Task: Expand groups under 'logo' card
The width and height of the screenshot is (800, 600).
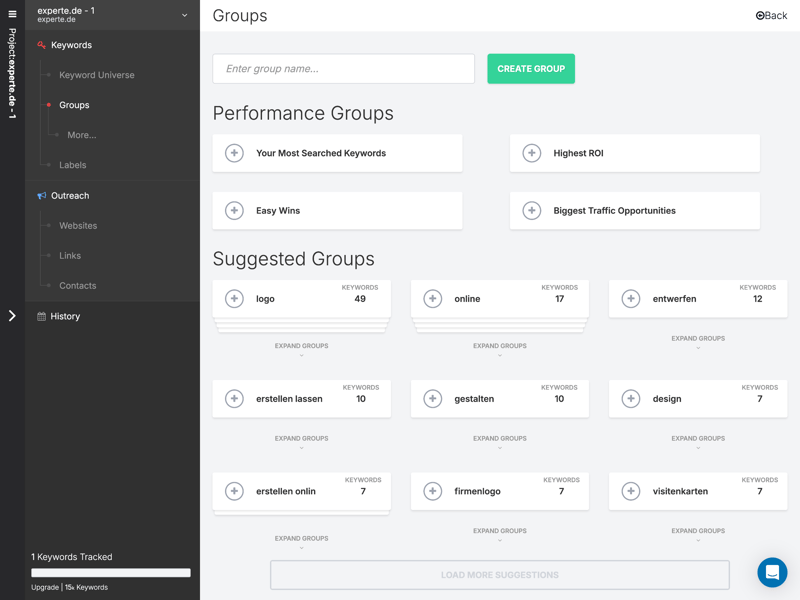Action: click(301, 349)
